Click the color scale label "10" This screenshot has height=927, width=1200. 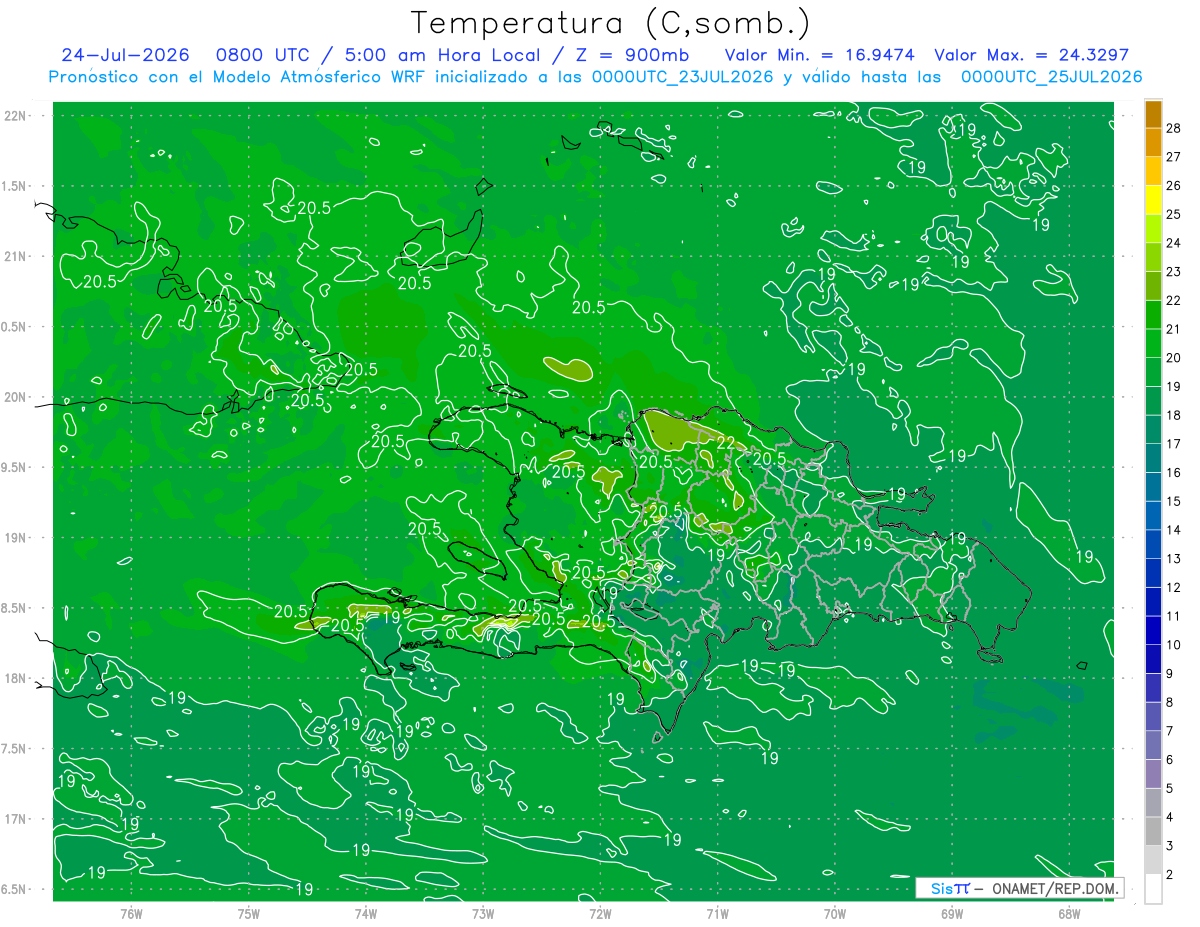(1173, 645)
